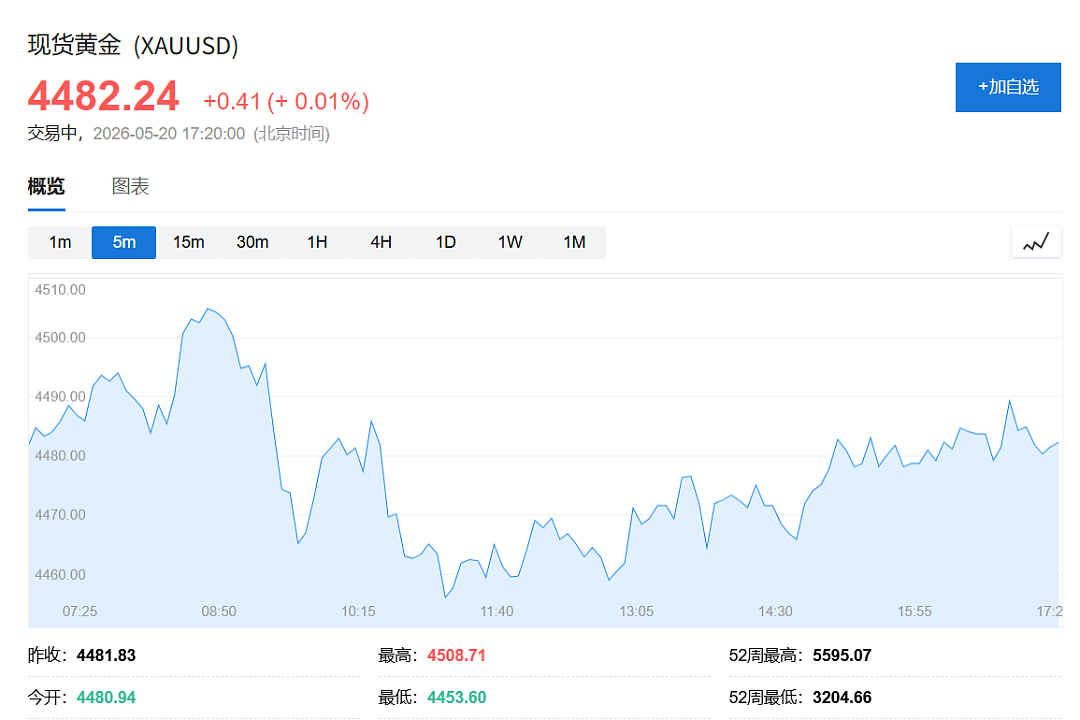Select the 1m timeframe
The width and height of the screenshot is (1080, 720).
click(60, 243)
